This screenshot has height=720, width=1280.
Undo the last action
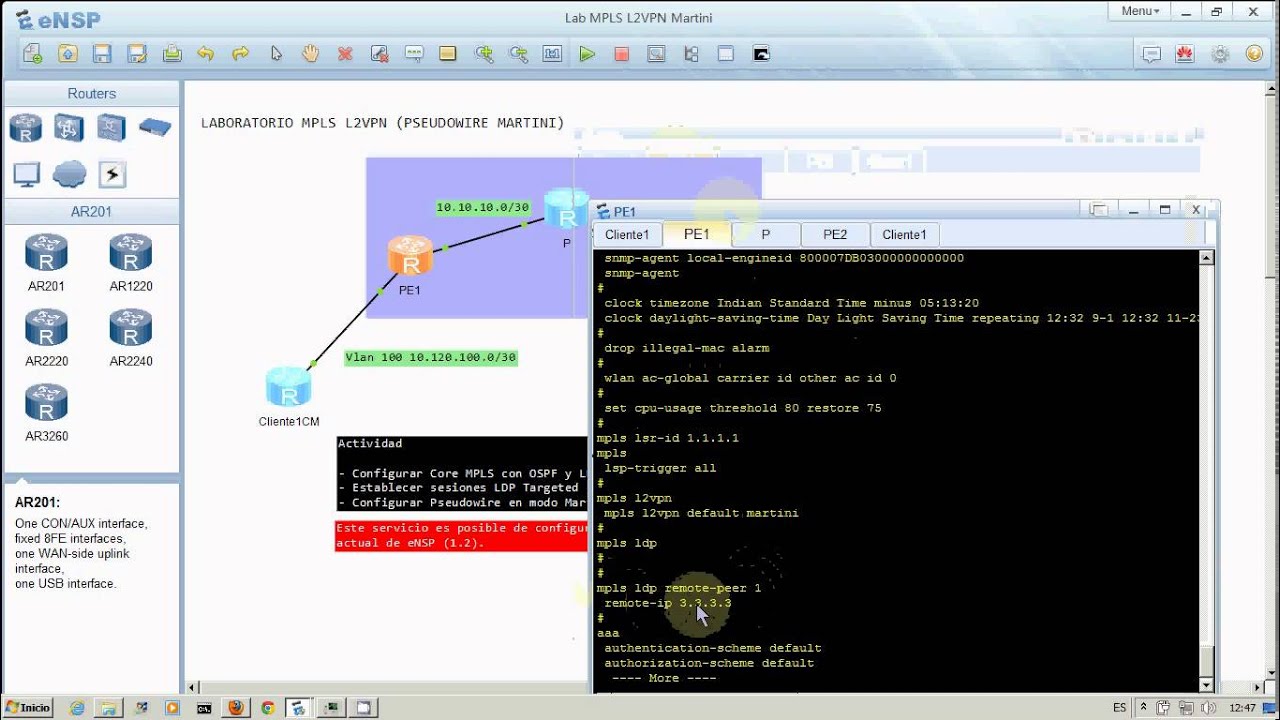[x=206, y=54]
